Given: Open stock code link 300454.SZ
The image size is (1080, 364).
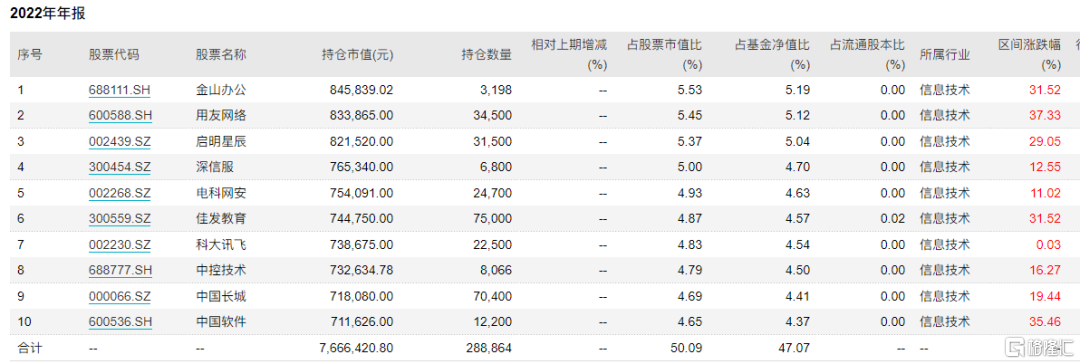Looking at the screenshot, I should pos(120,167).
